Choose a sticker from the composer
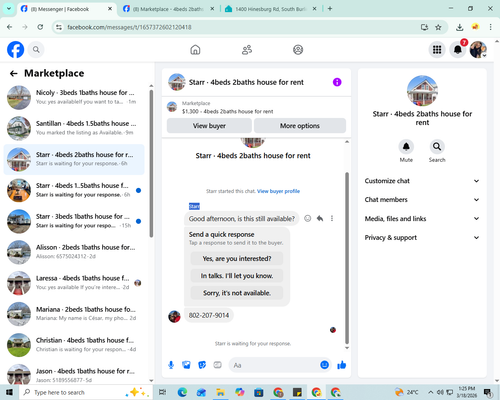 pos(202,365)
